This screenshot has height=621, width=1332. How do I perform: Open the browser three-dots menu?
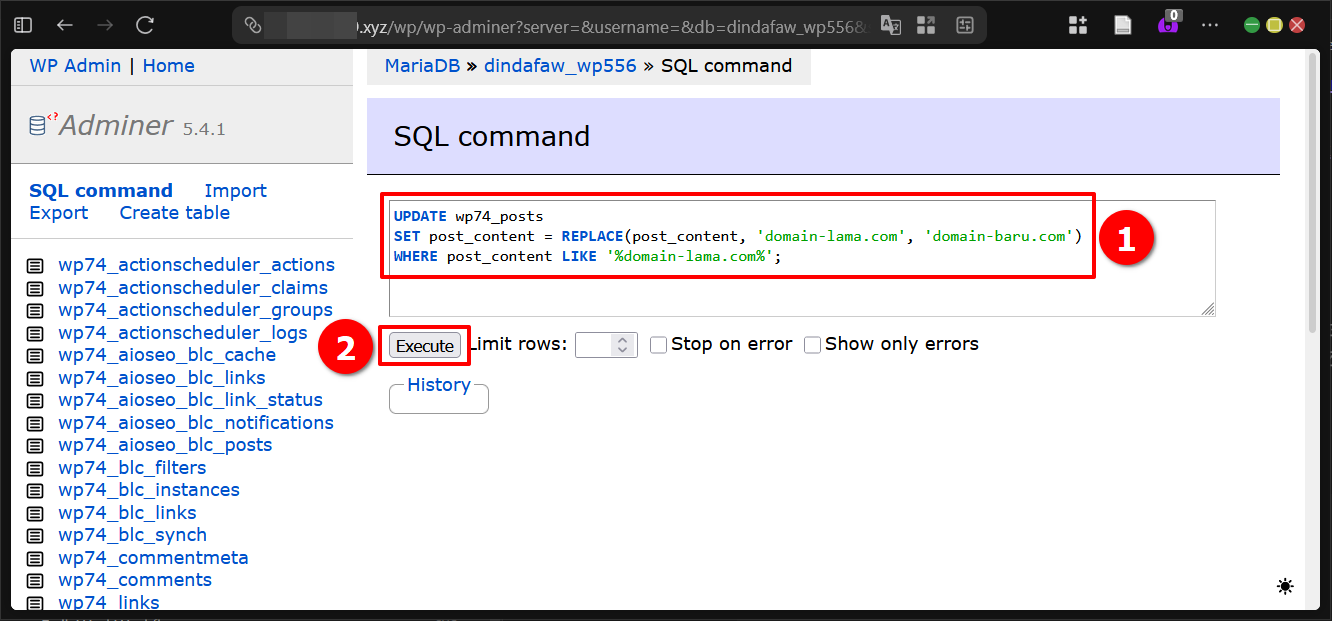[1210, 25]
